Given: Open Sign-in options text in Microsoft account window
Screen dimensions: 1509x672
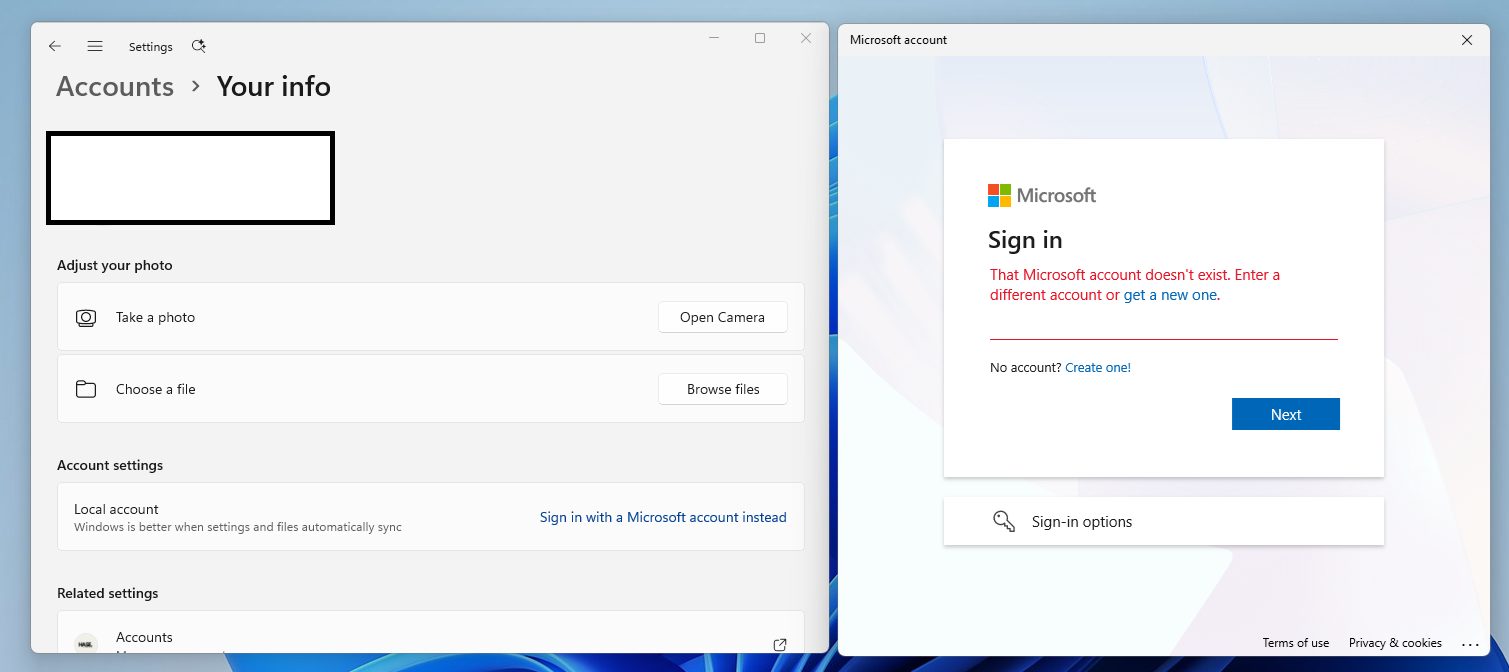Looking at the screenshot, I should (x=1082, y=522).
